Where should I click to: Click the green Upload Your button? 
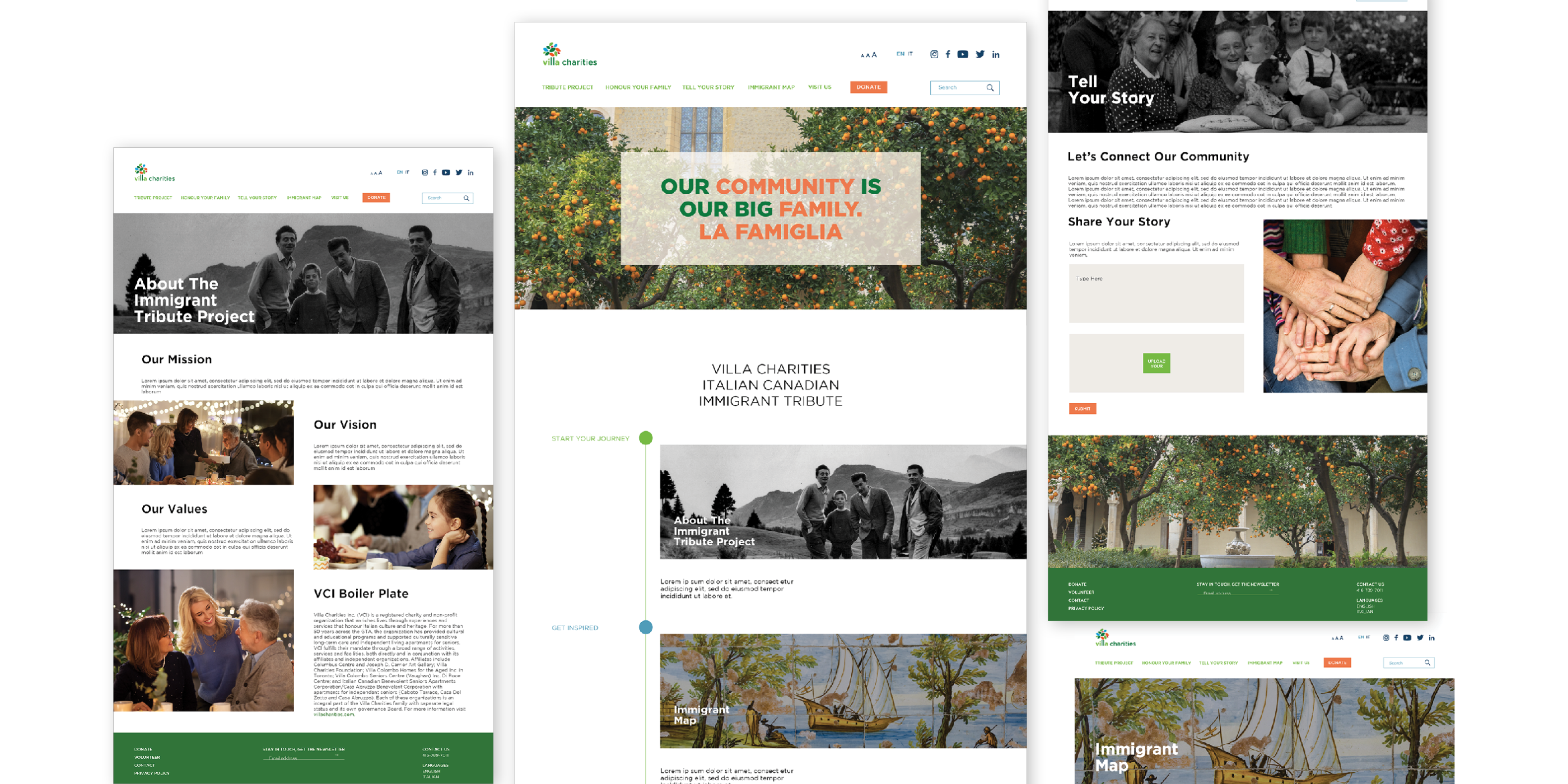tap(1156, 363)
